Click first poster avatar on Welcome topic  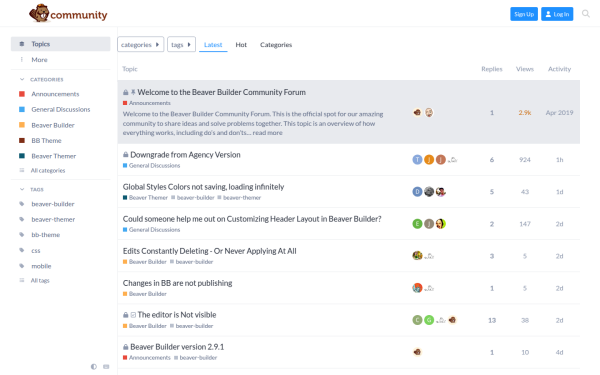pos(417,112)
